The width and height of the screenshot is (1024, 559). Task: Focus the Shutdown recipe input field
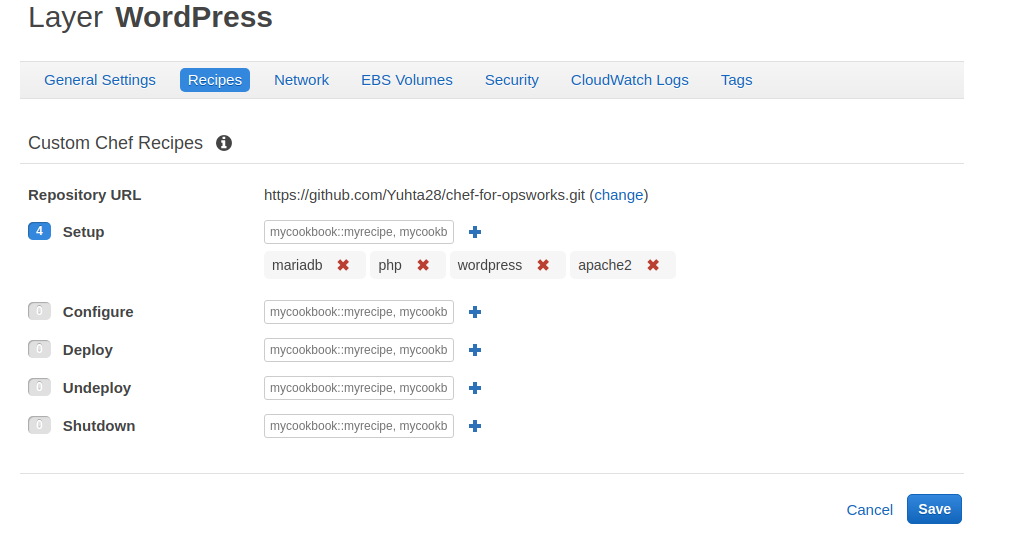tap(359, 426)
